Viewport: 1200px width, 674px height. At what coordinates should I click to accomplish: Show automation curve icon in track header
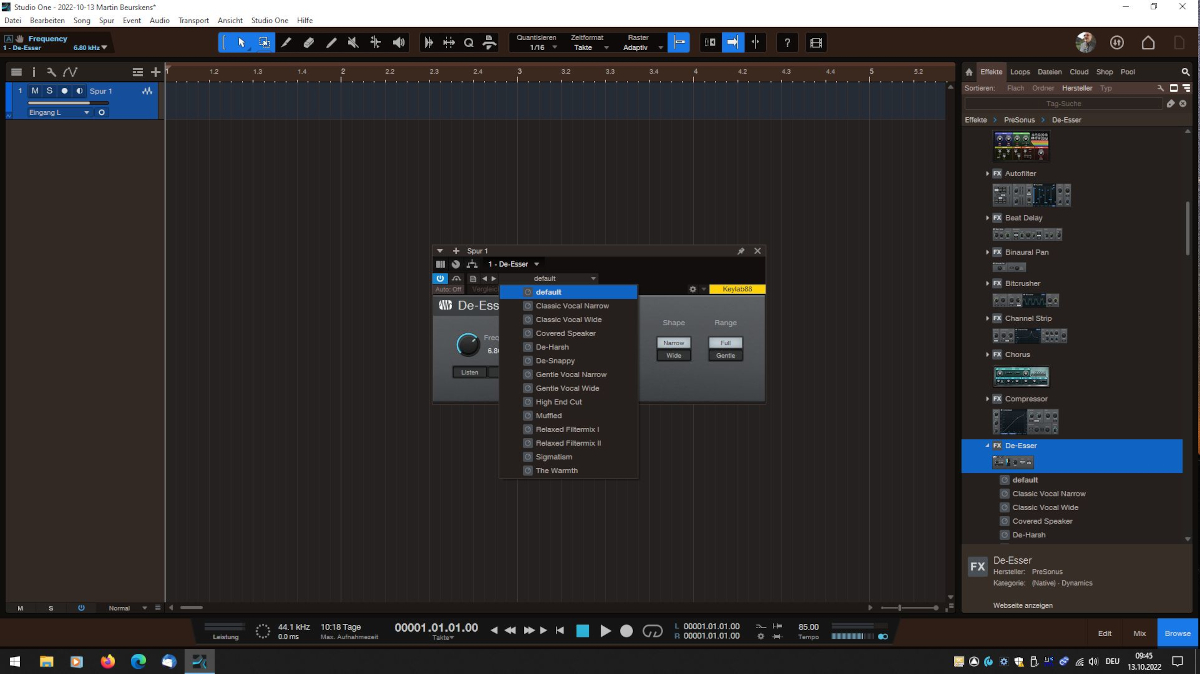pyautogui.click(x=69, y=72)
